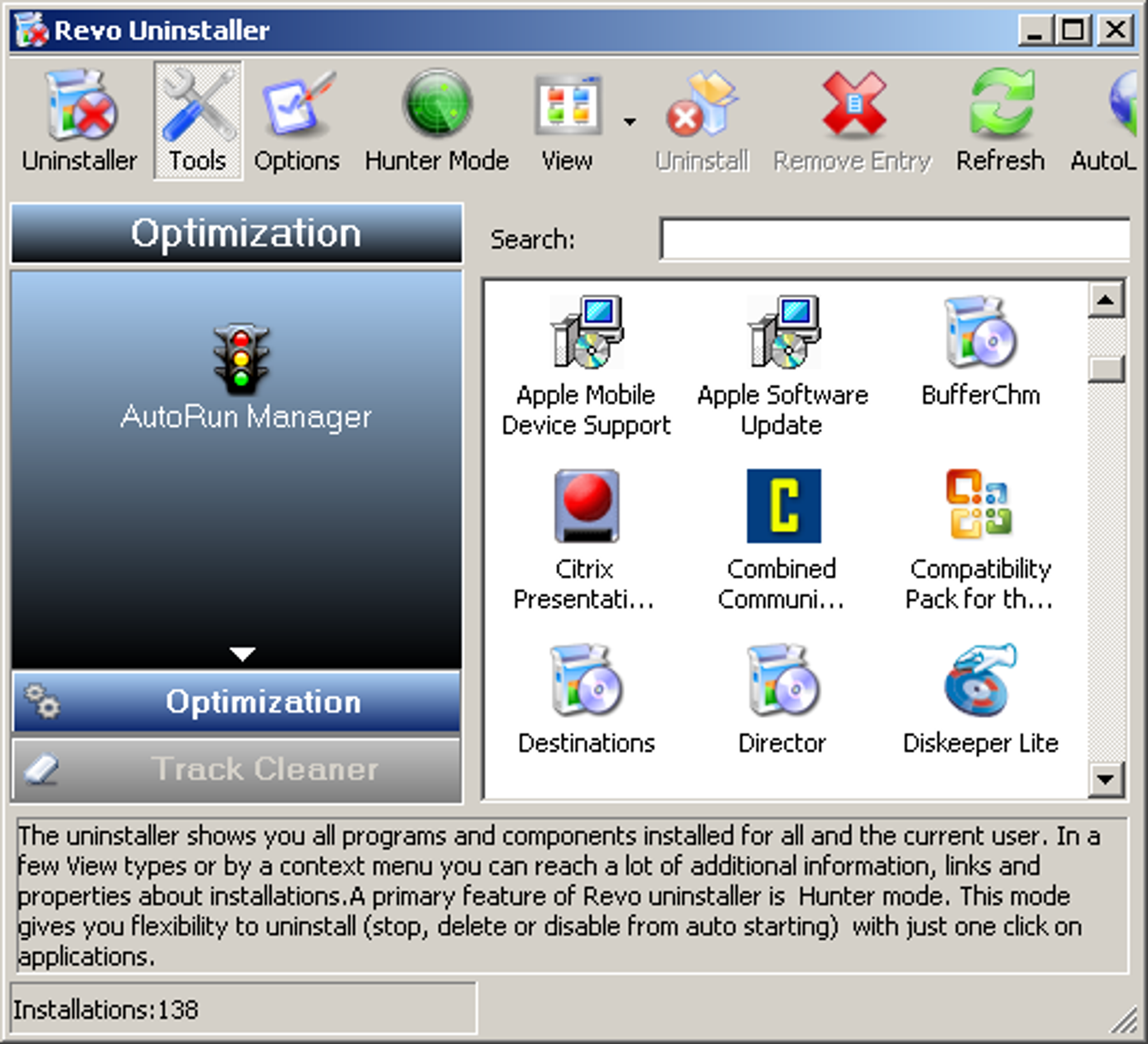Screen dimensions: 1148x1044
Task: Open the Options toolbar button
Action: (x=297, y=122)
